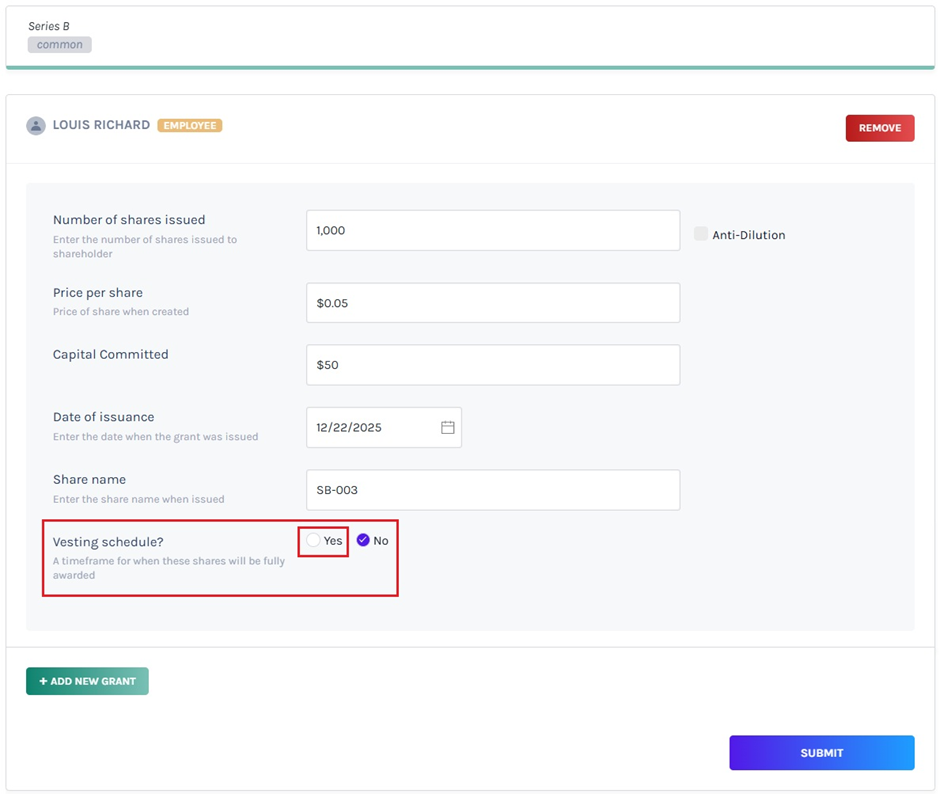Click the EMPLOYEE badge
This screenshot has width=940, height=794.
click(x=190, y=126)
